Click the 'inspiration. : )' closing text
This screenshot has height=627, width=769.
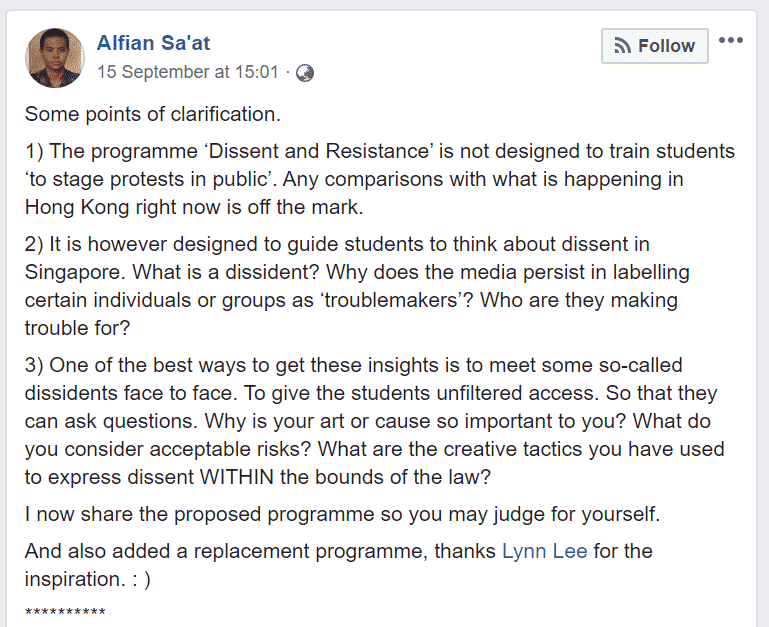[88, 579]
